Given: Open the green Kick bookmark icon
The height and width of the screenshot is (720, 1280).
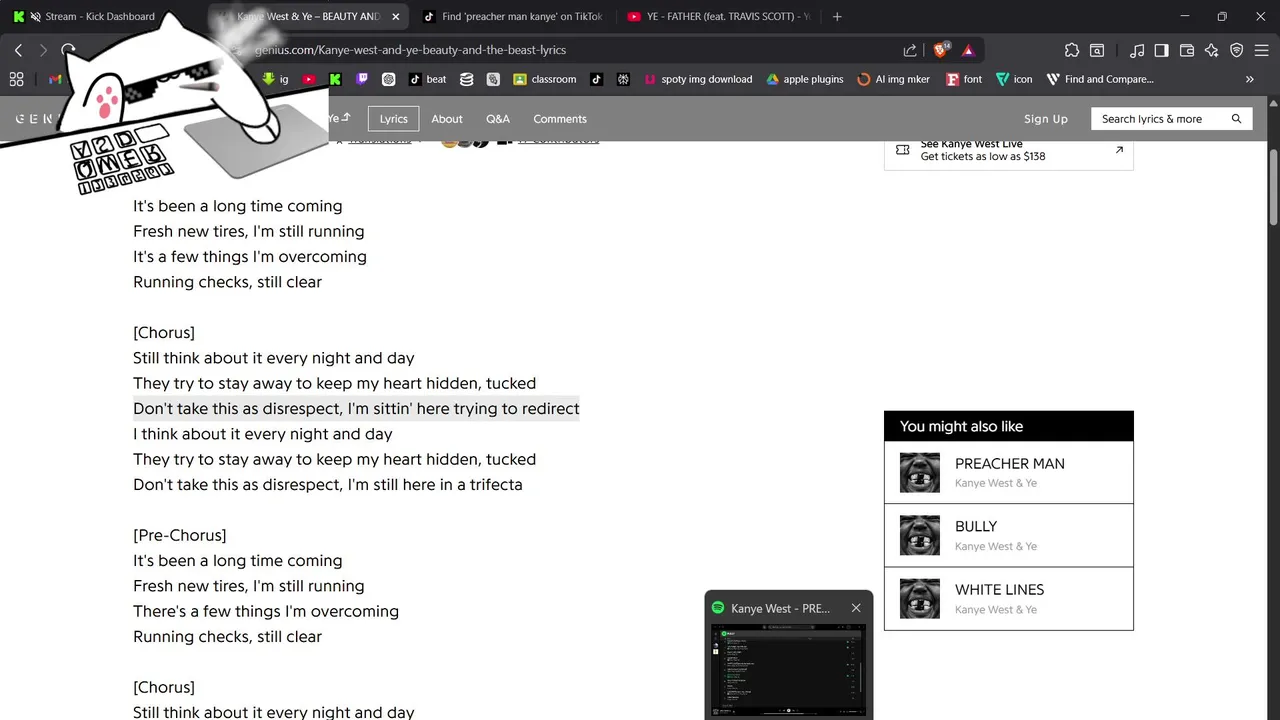Looking at the screenshot, I should (335, 79).
